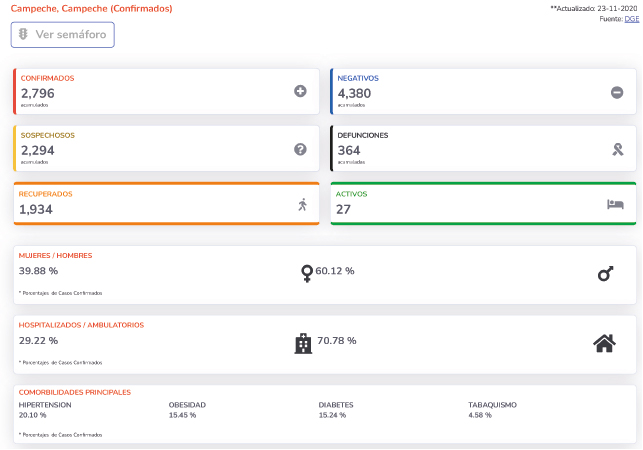This screenshot has height=450, width=643.
Task: Open the DGE source link
Action: coord(631,19)
